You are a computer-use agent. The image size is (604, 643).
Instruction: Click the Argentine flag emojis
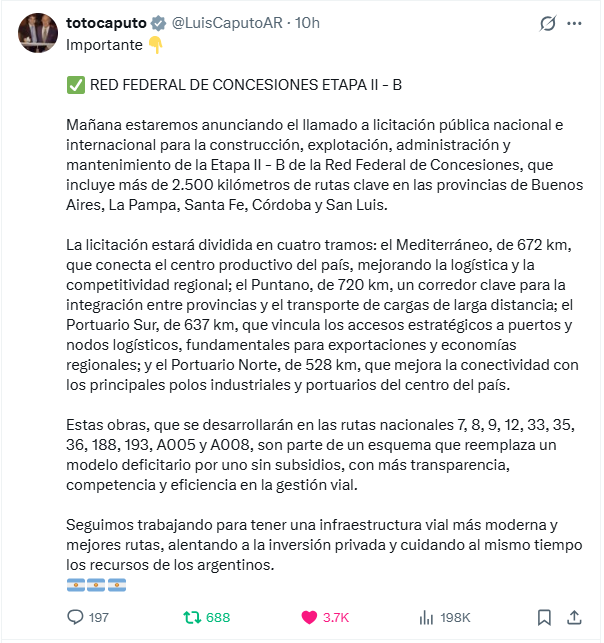[96, 585]
